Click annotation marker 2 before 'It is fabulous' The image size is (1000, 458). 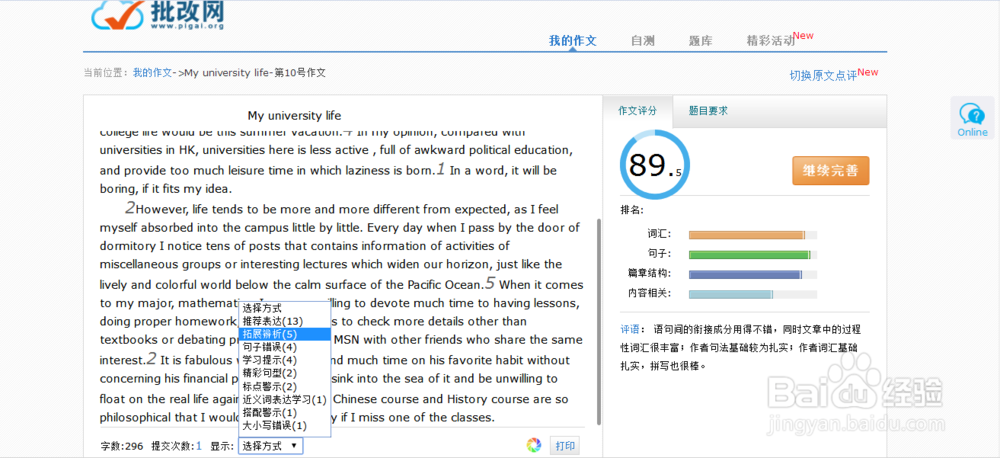[151, 358]
